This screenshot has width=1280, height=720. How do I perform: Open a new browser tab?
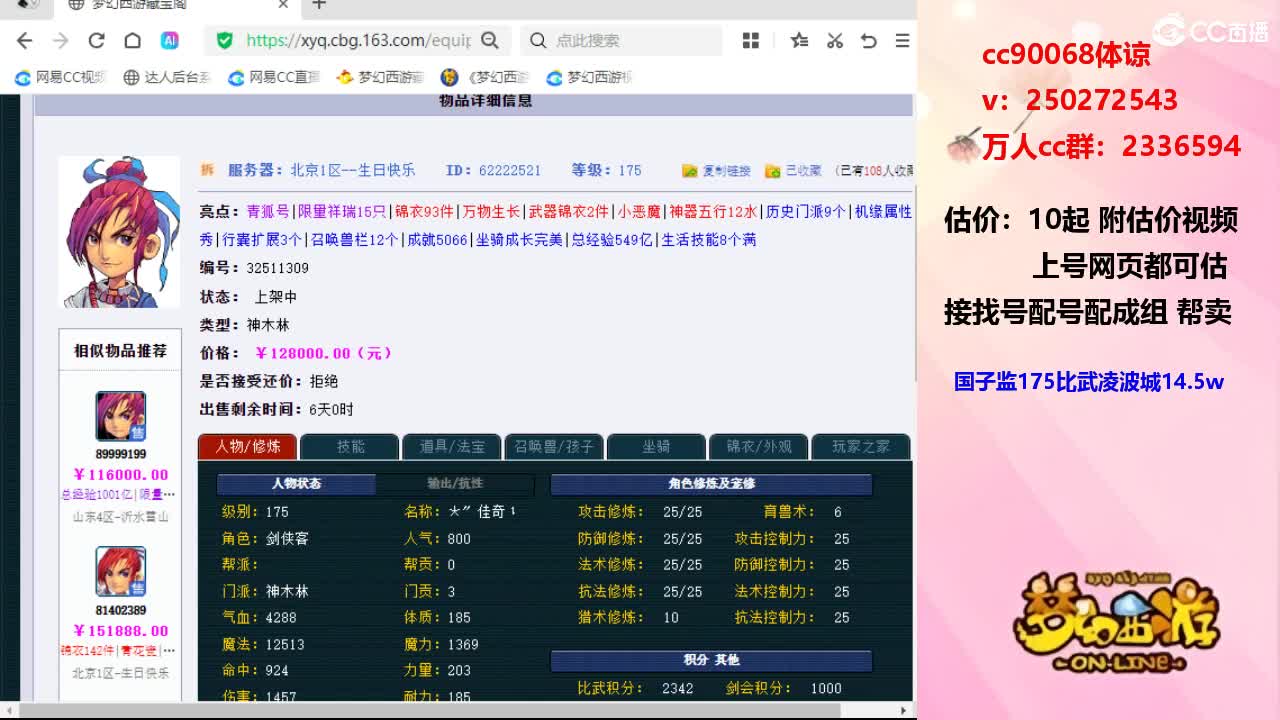(319, 5)
